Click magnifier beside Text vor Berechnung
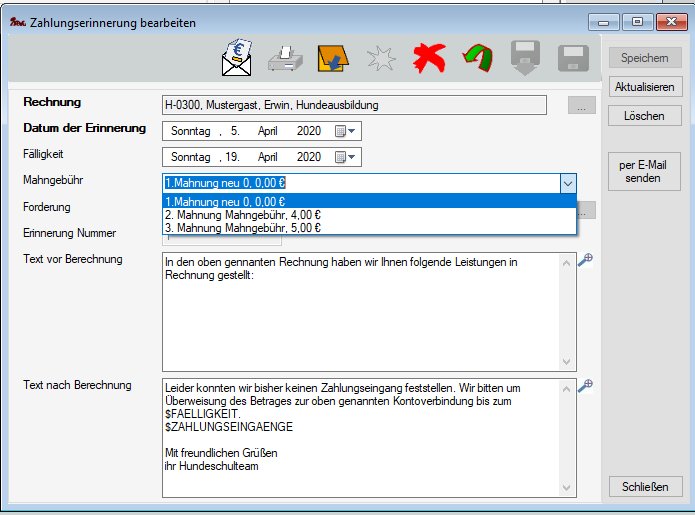 [x=587, y=260]
